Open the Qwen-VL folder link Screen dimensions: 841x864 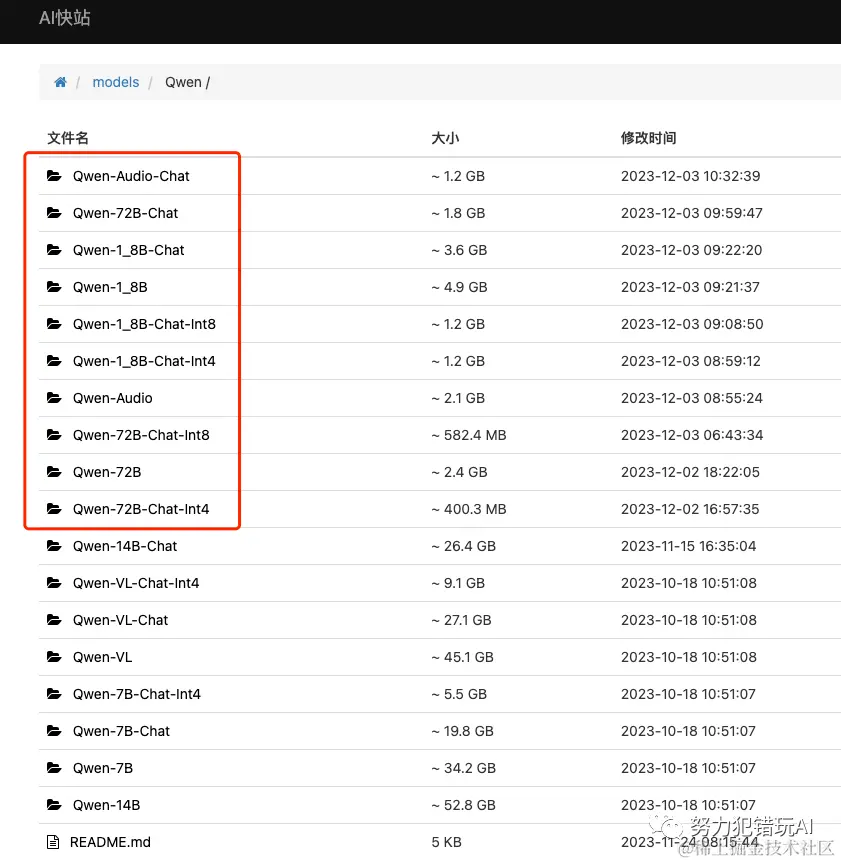click(x=103, y=657)
